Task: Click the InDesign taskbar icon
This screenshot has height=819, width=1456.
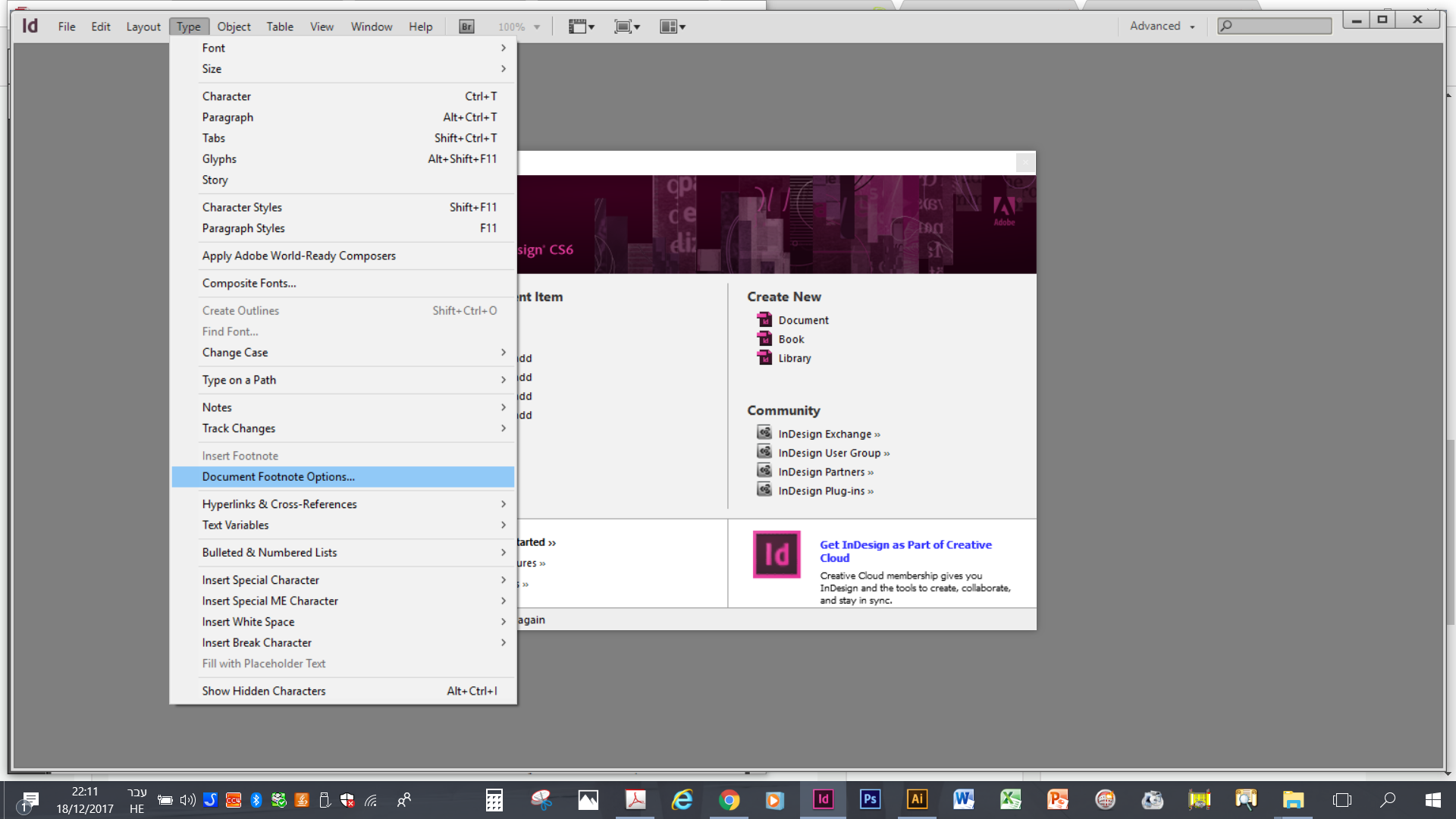Action: pyautogui.click(x=823, y=799)
